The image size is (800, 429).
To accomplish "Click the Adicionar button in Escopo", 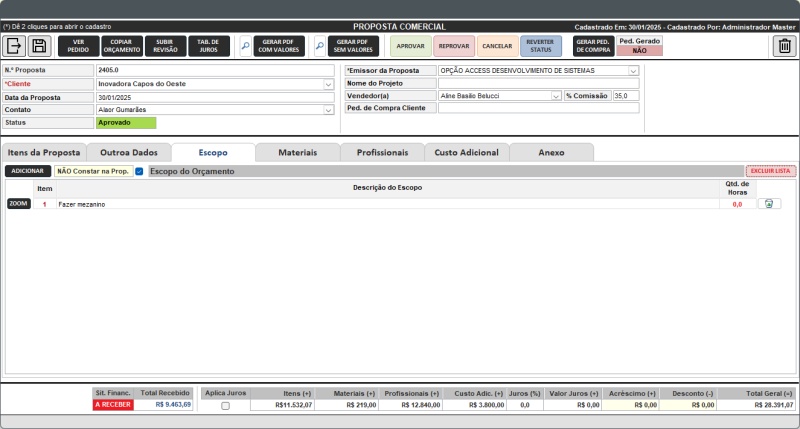I will point(28,171).
